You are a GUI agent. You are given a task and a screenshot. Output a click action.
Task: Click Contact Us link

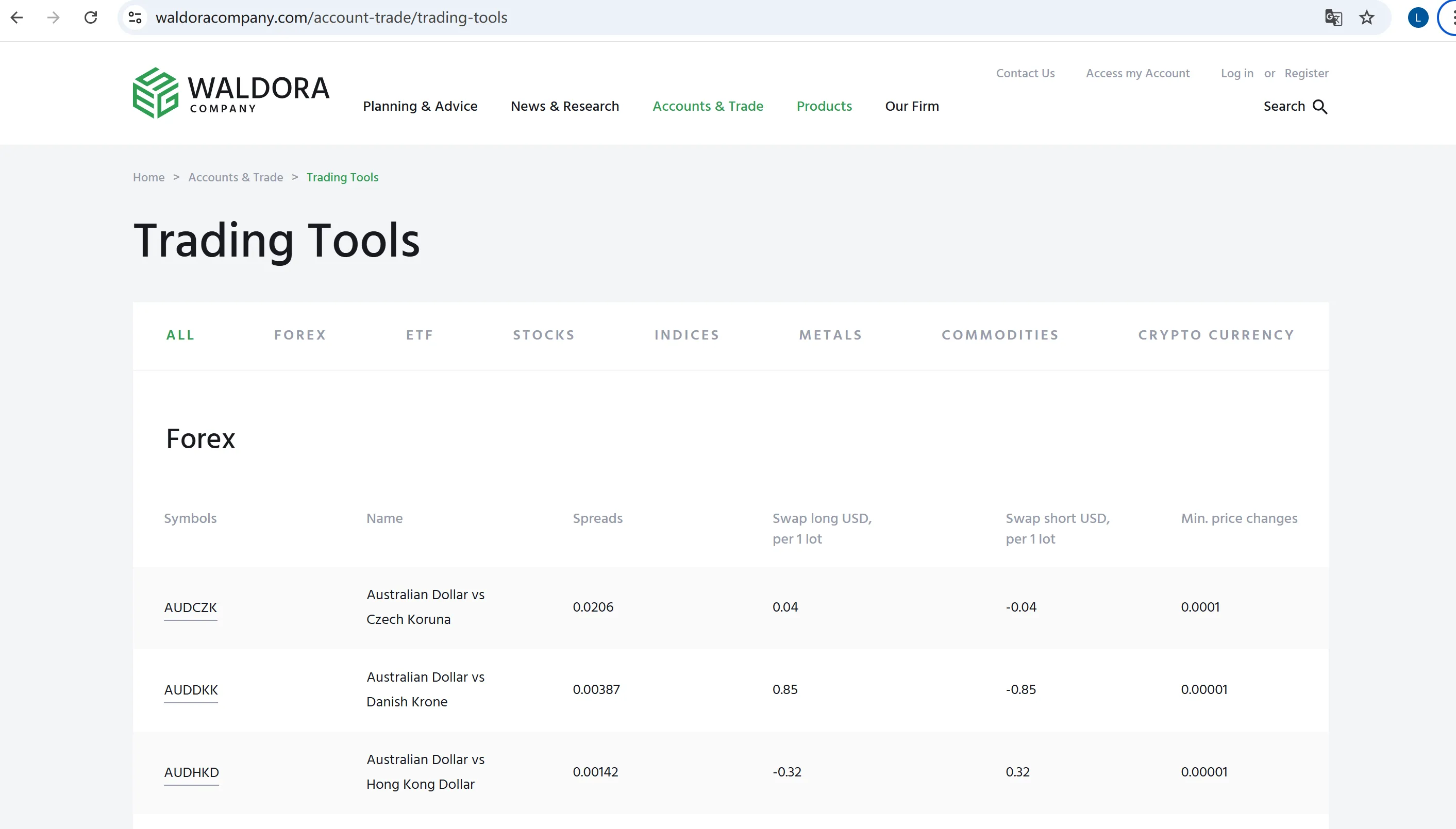1025,74
